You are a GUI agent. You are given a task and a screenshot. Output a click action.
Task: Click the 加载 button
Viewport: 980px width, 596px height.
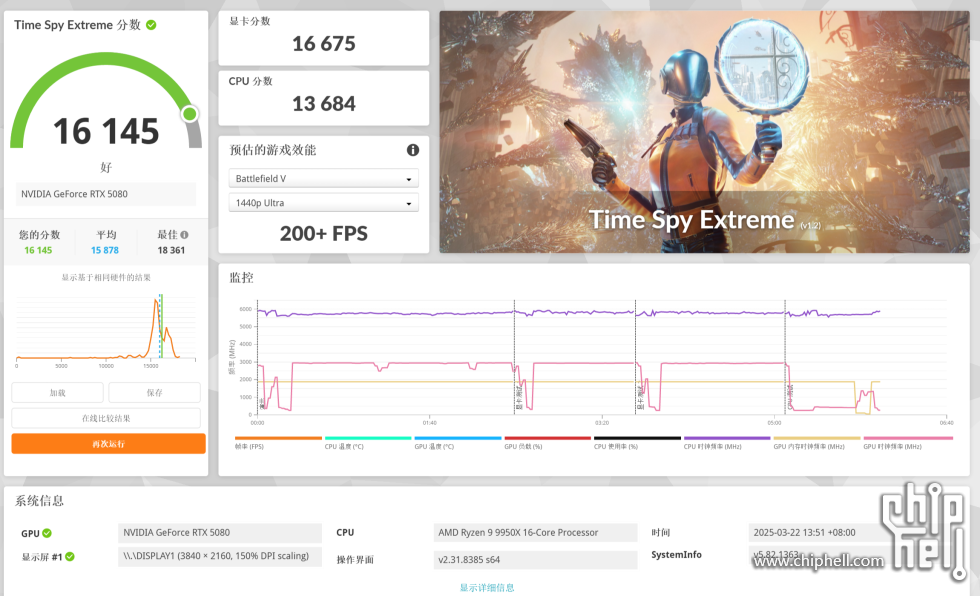[x=58, y=392]
